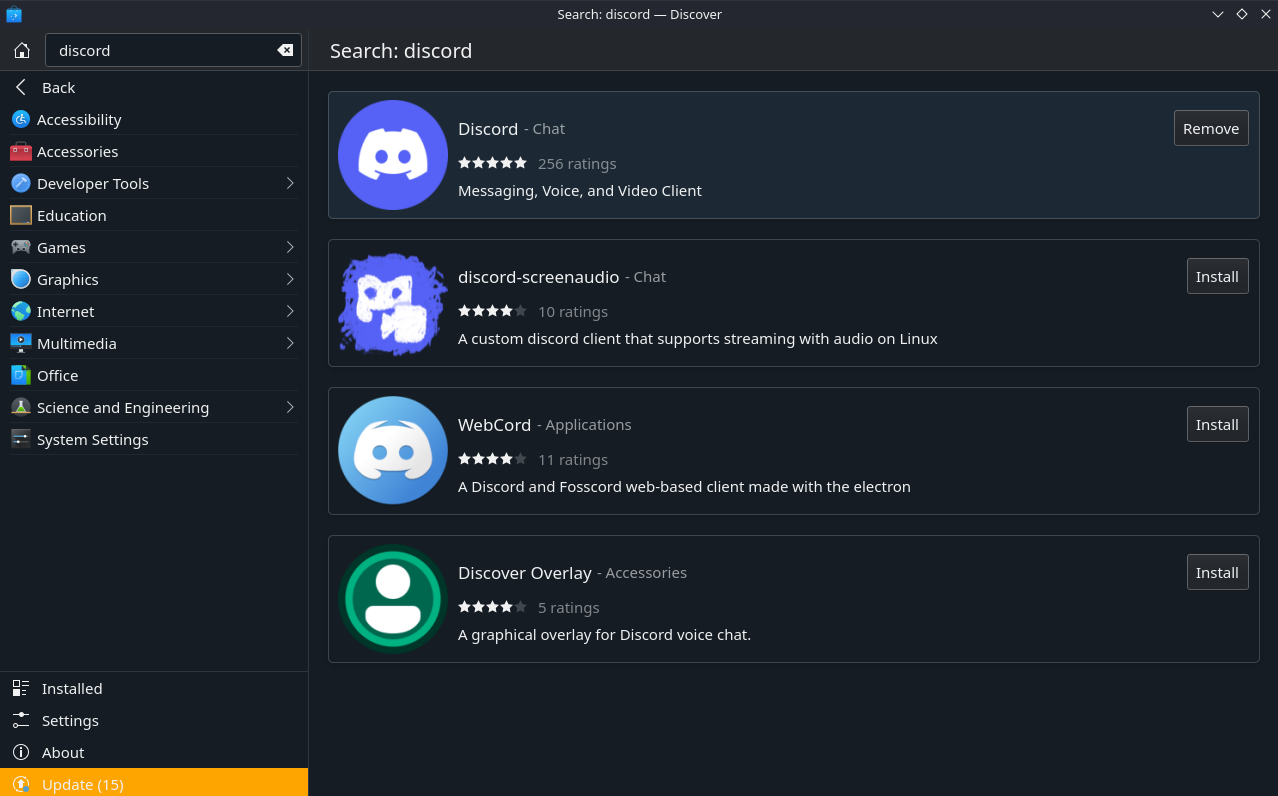Expand the Science and Engineering category
This screenshot has height=796, width=1278.
[289, 407]
